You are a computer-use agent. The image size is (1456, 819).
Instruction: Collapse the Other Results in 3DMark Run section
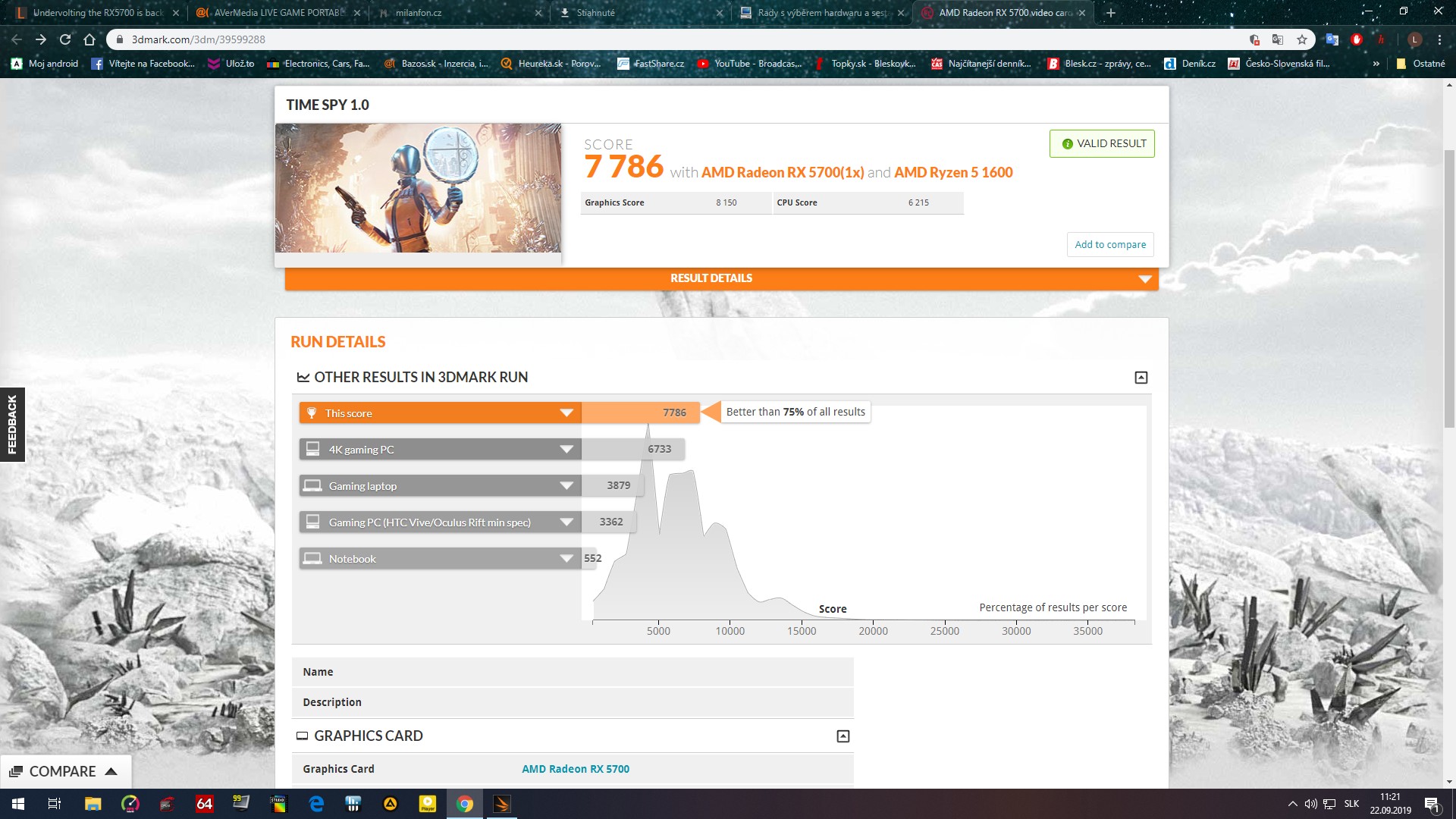1141,378
